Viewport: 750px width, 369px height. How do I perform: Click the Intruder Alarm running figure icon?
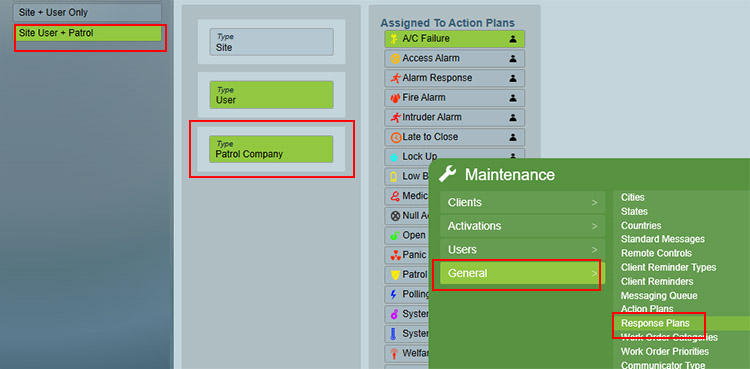tap(395, 117)
